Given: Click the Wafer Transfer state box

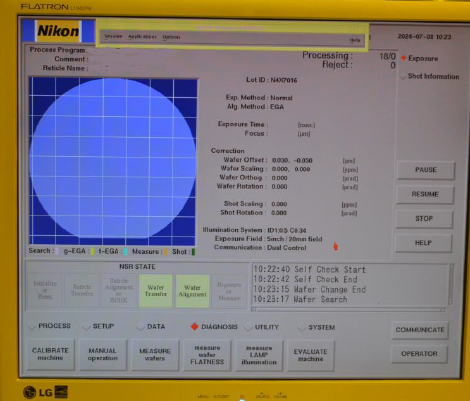Looking at the screenshot, I should [156, 291].
